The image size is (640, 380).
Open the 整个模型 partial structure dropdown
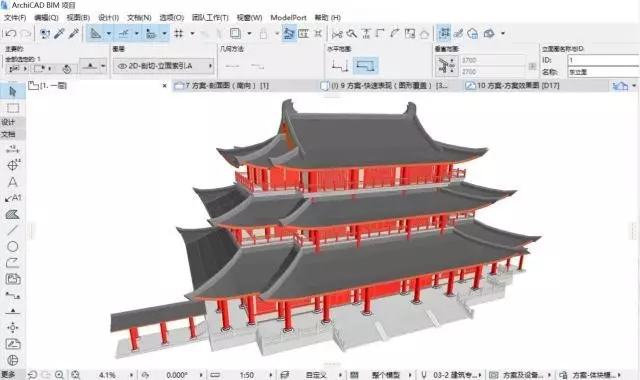[410, 375]
